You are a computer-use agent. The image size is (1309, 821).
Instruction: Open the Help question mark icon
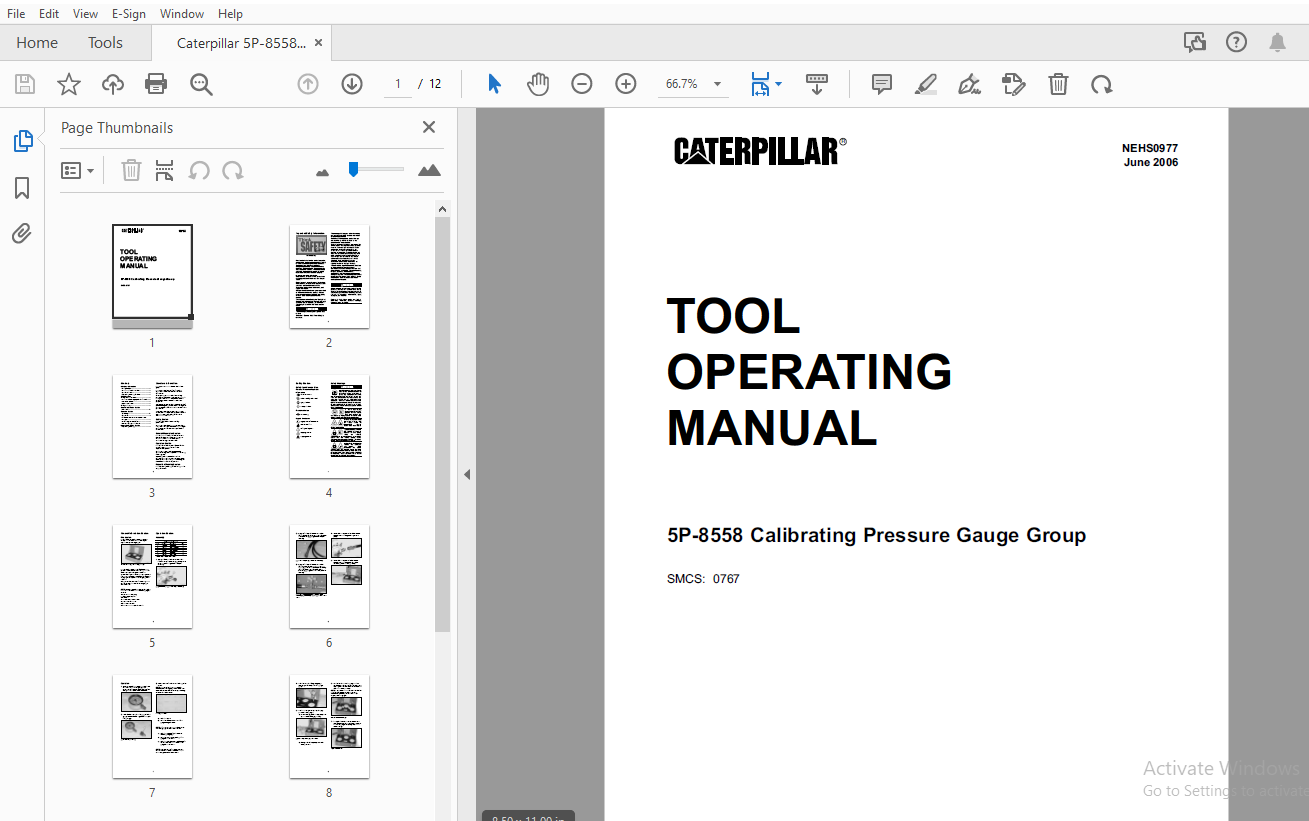1237,42
